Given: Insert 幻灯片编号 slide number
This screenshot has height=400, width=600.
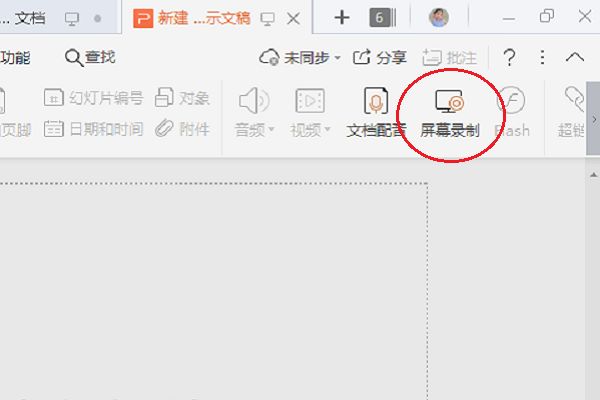Looking at the screenshot, I should pos(94,98).
